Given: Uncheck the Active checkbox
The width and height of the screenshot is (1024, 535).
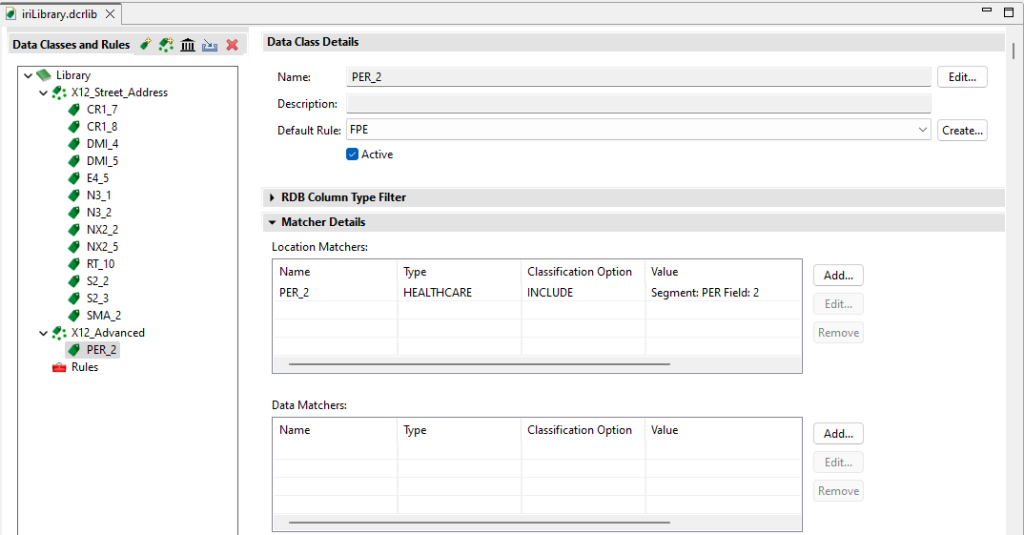Looking at the screenshot, I should click(352, 154).
